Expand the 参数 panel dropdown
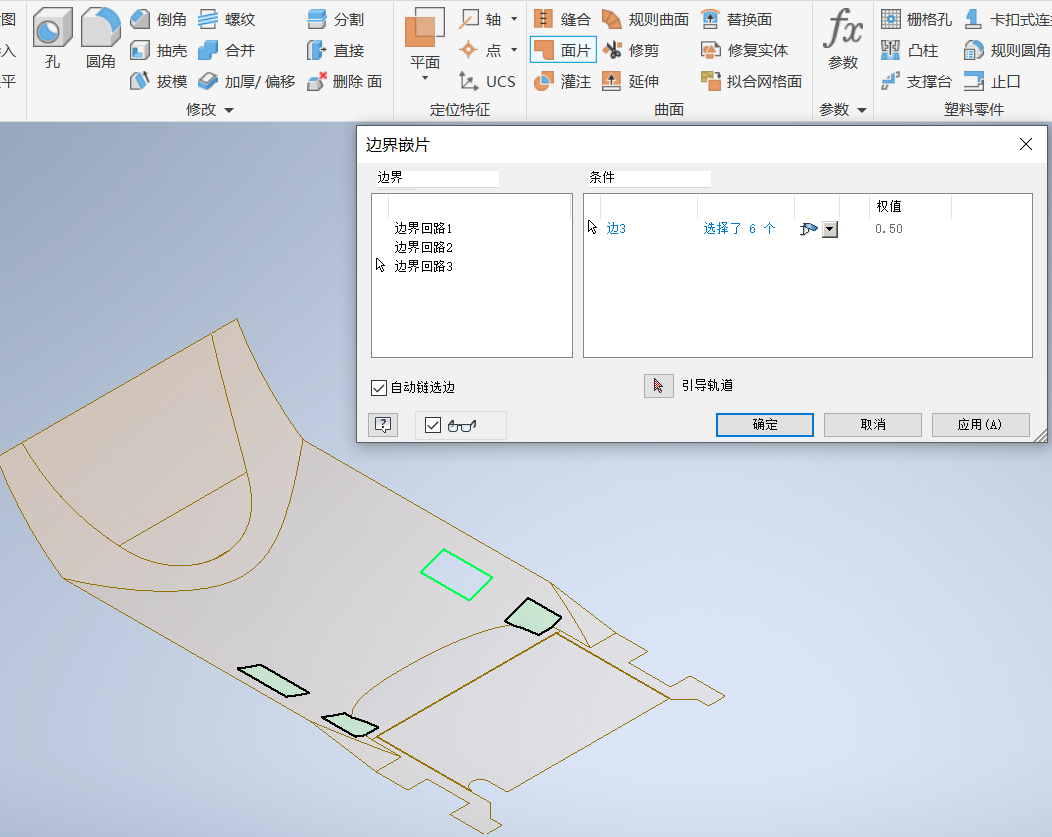Screen dimensions: 1052x837 (862, 110)
